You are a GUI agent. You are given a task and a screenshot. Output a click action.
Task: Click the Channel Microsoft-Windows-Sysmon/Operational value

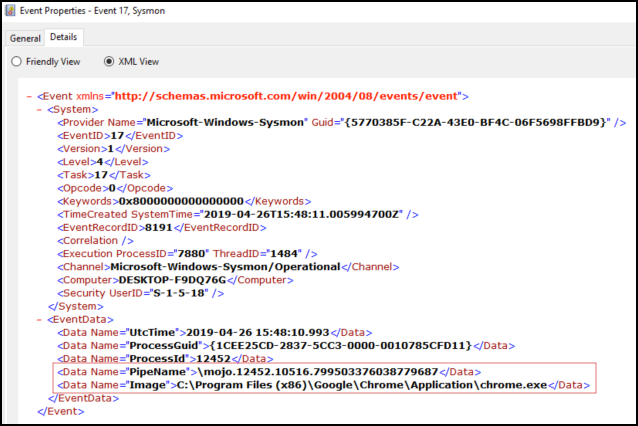coord(225,267)
